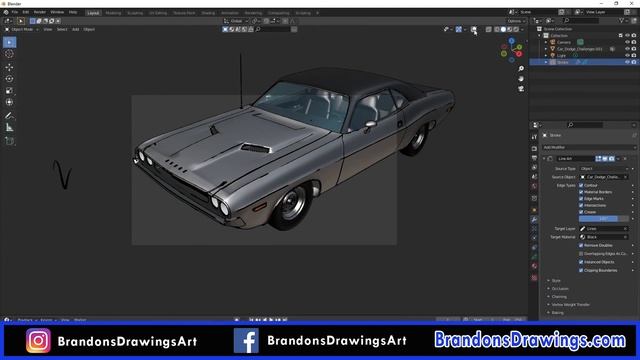Image resolution: width=640 pixels, height=360 pixels.
Task: Switch to the Sculpting workspace tab
Action: 135,13
